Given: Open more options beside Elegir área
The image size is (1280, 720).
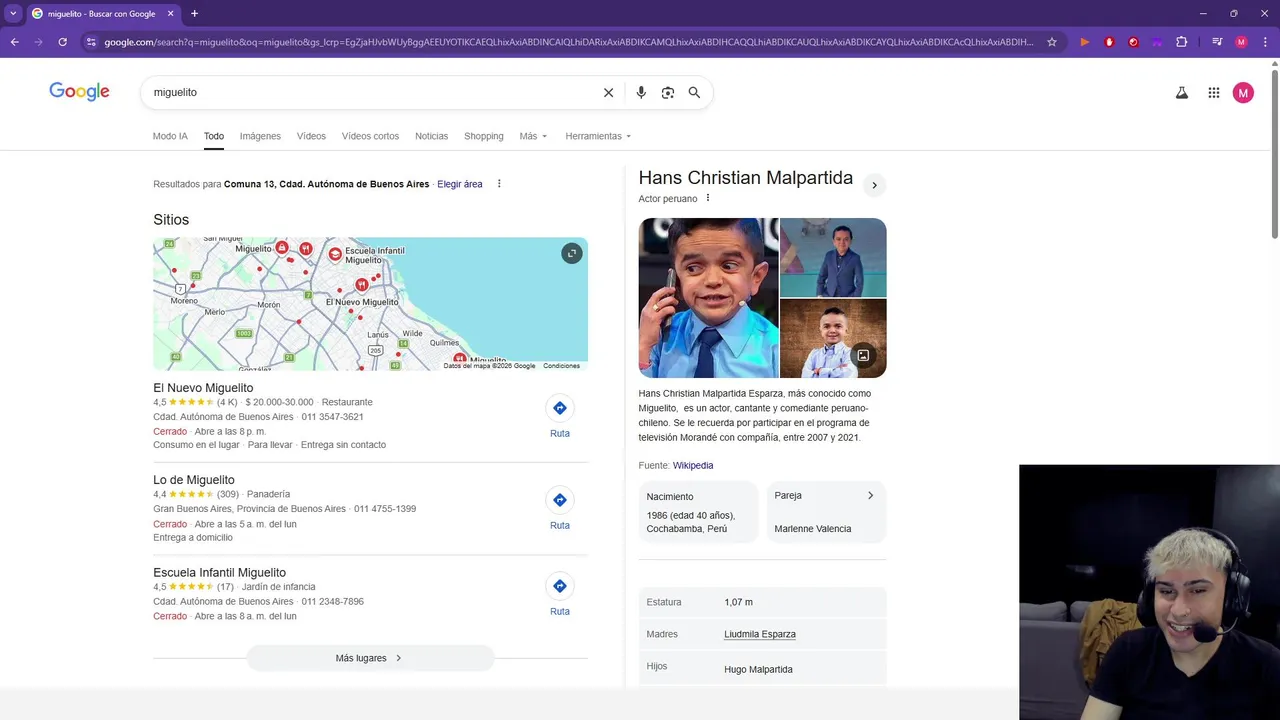Looking at the screenshot, I should [x=499, y=184].
